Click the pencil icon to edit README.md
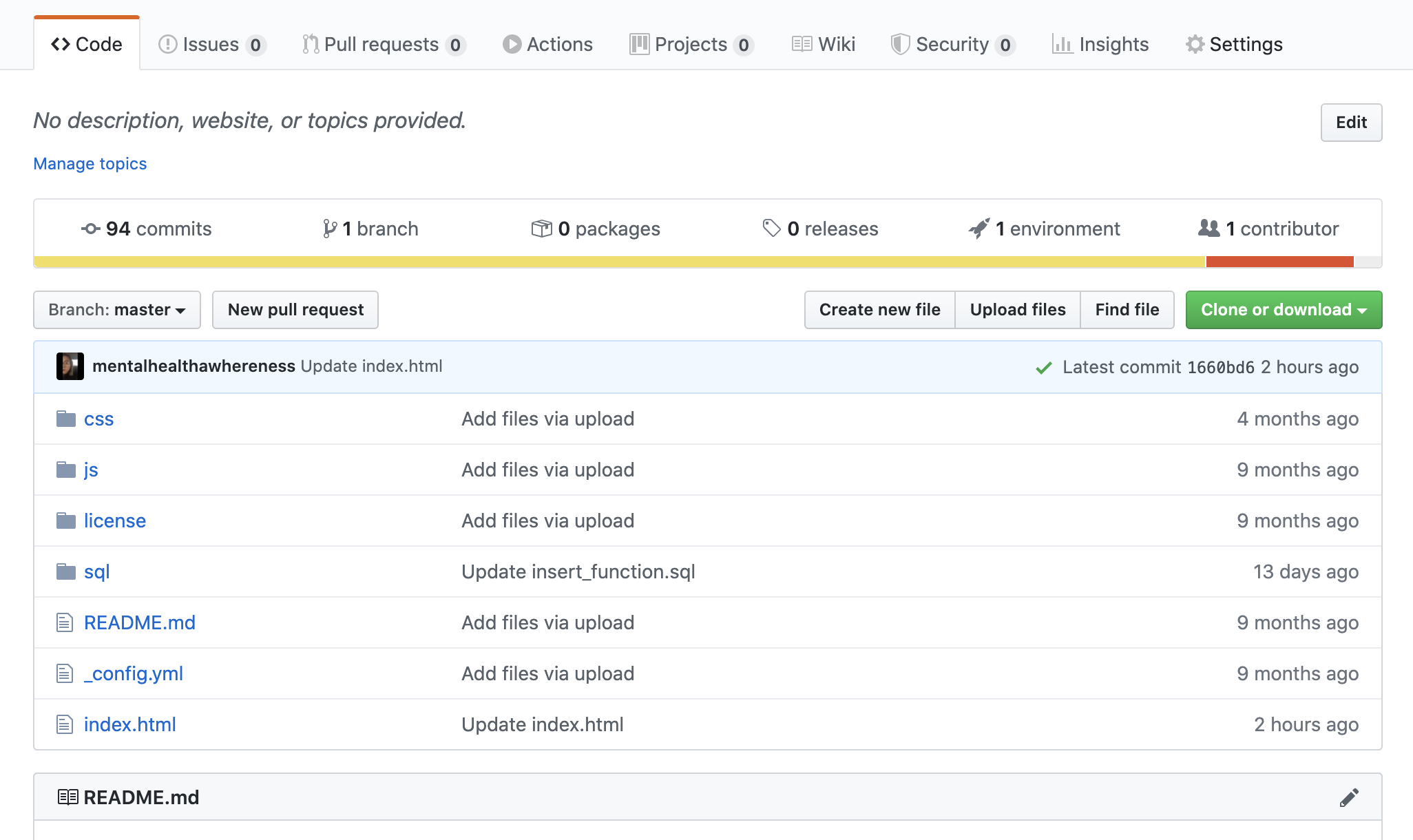The width and height of the screenshot is (1413, 840). click(1349, 797)
